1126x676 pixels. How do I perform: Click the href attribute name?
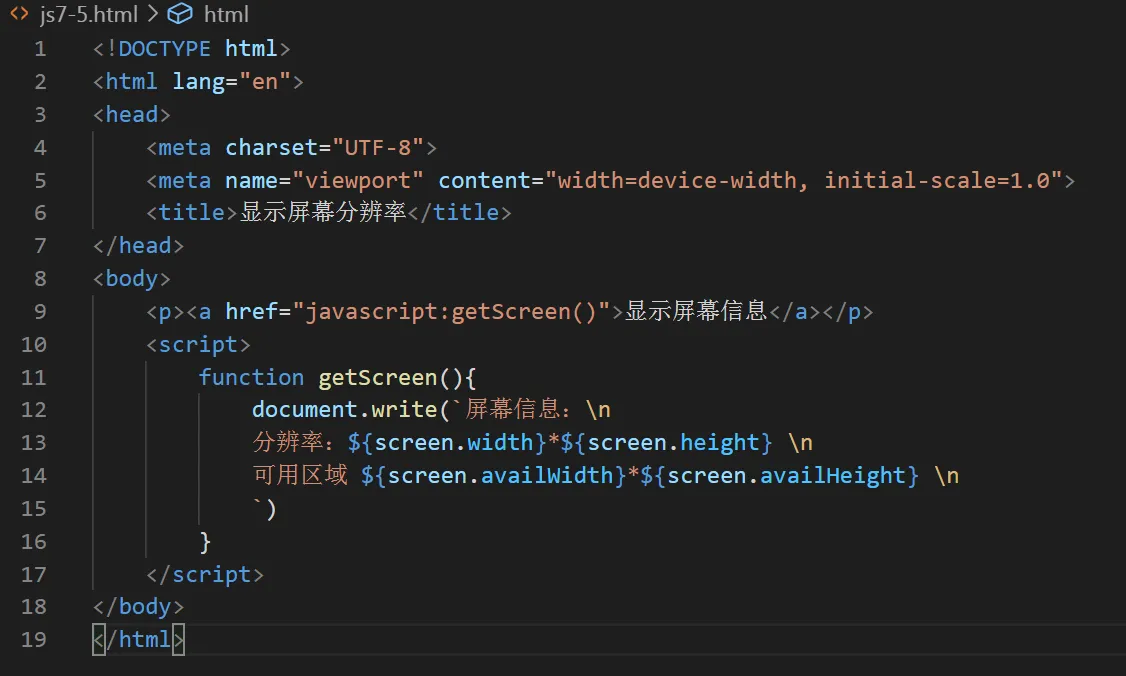[251, 312]
